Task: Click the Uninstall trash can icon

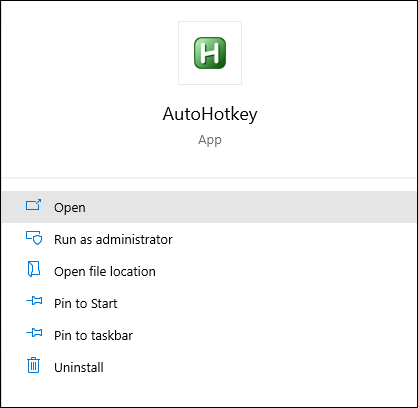Action: [x=33, y=365]
